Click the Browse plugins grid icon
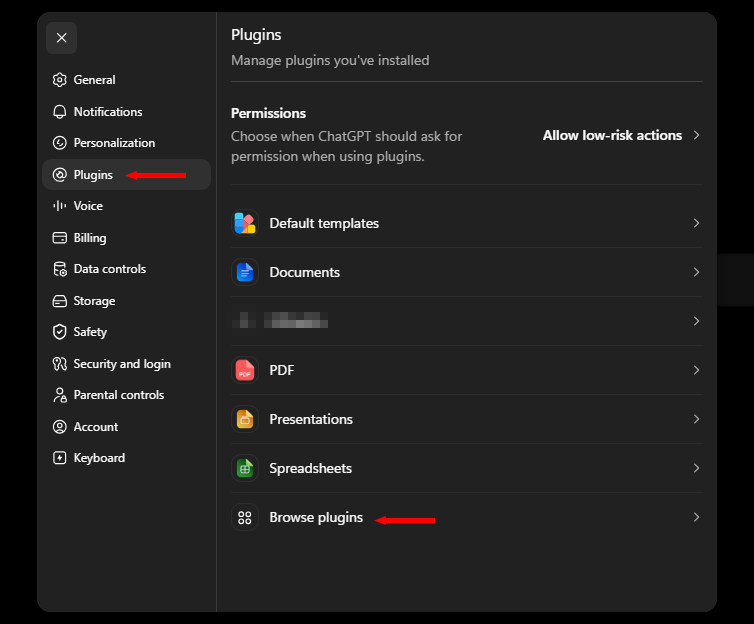The height and width of the screenshot is (624, 754). (x=245, y=517)
